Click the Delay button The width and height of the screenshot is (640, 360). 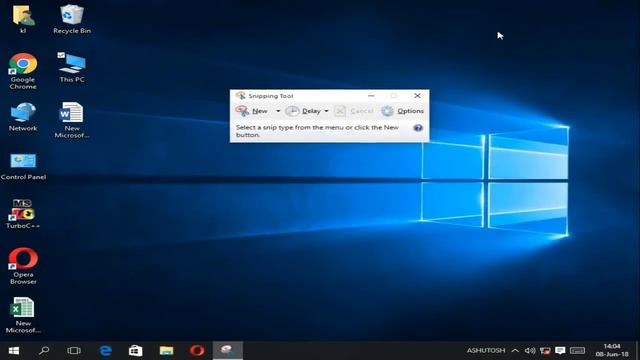tap(303, 111)
